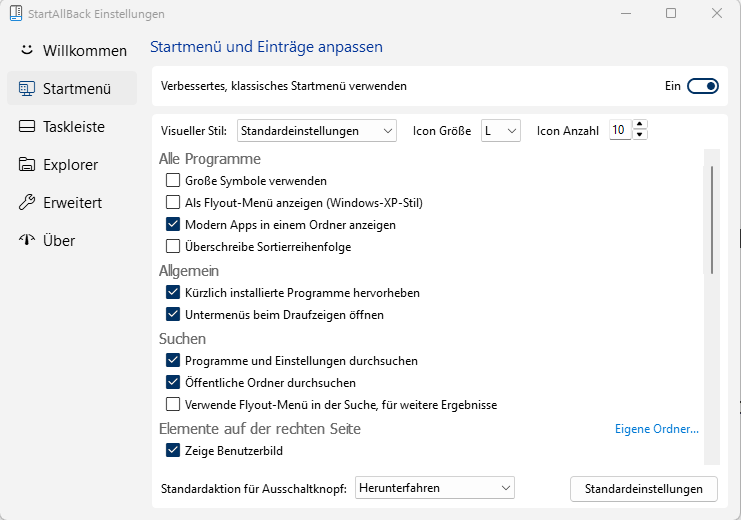Screen dimensions: 741x520
Task: Click the Startmenü sidebar icon
Action: [27, 89]
